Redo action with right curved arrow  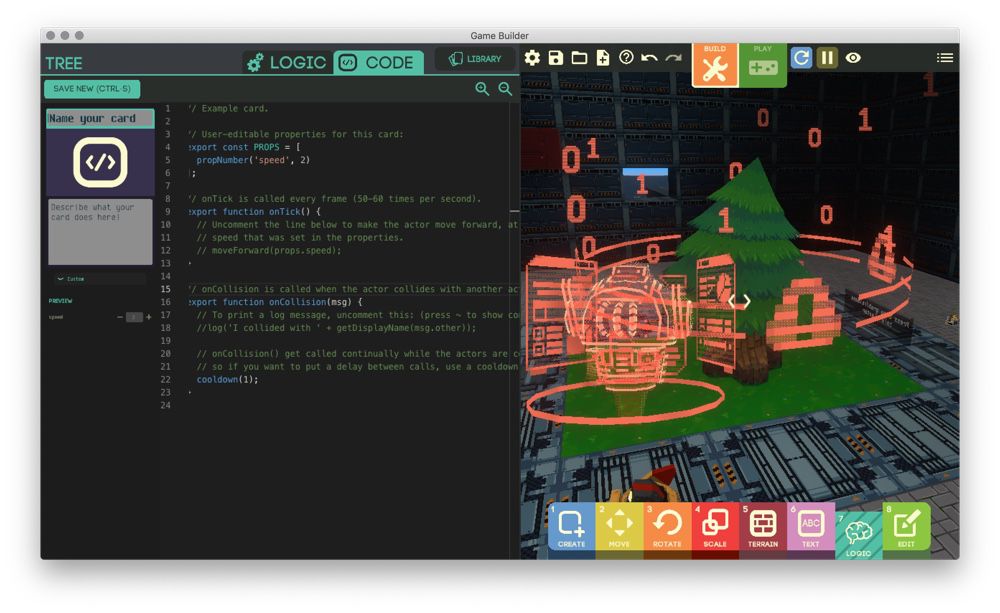673,58
